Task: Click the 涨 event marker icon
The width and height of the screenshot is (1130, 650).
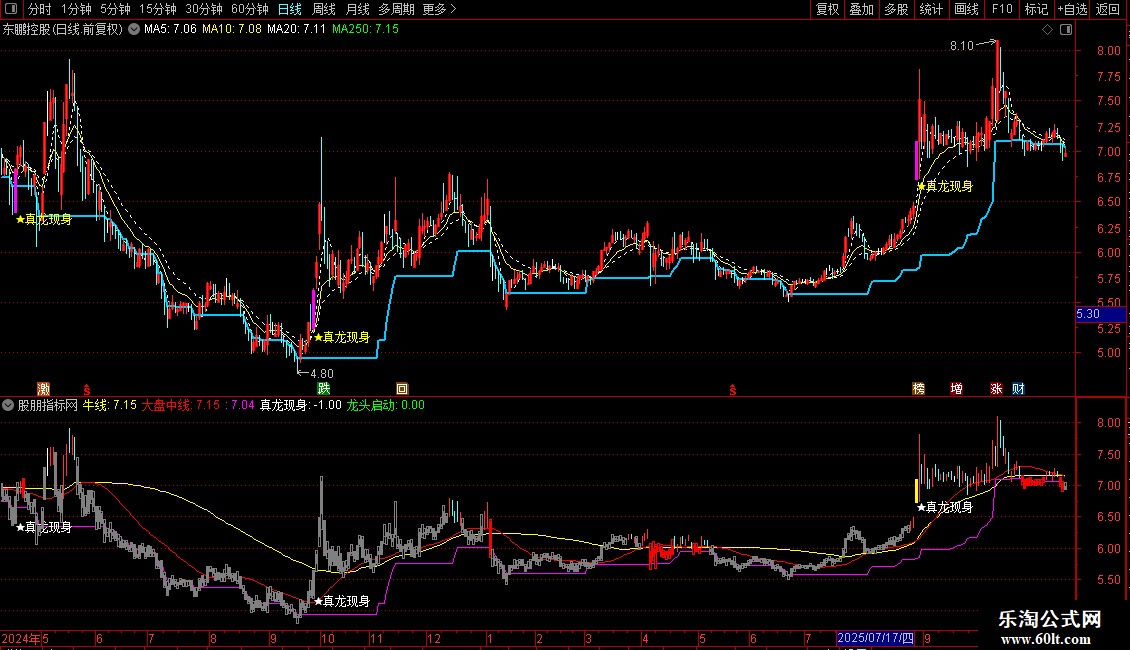Action: click(996, 389)
